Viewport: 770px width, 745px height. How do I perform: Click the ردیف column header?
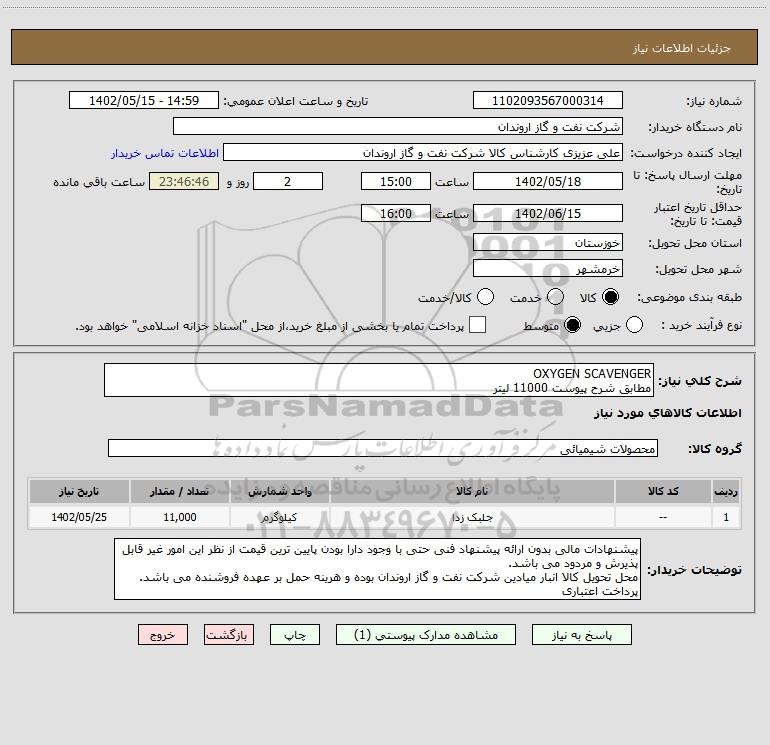point(726,491)
